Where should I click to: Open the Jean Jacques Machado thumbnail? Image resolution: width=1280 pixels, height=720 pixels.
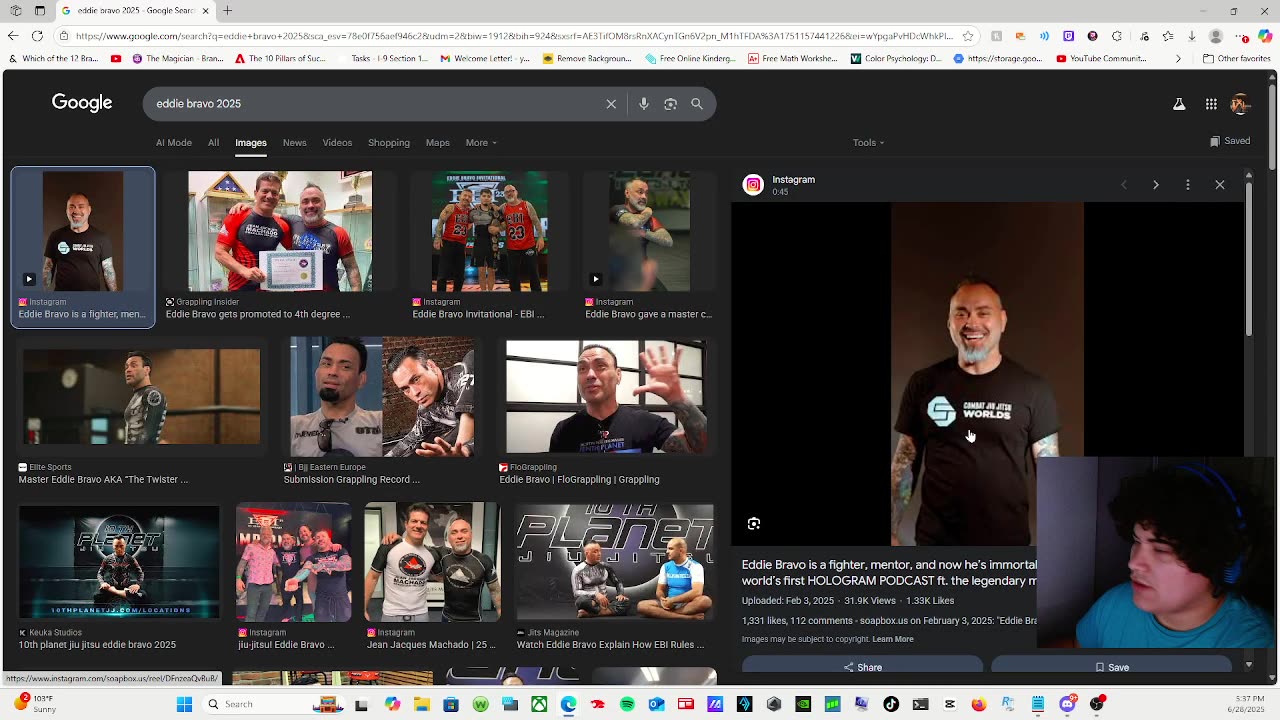click(432, 562)
